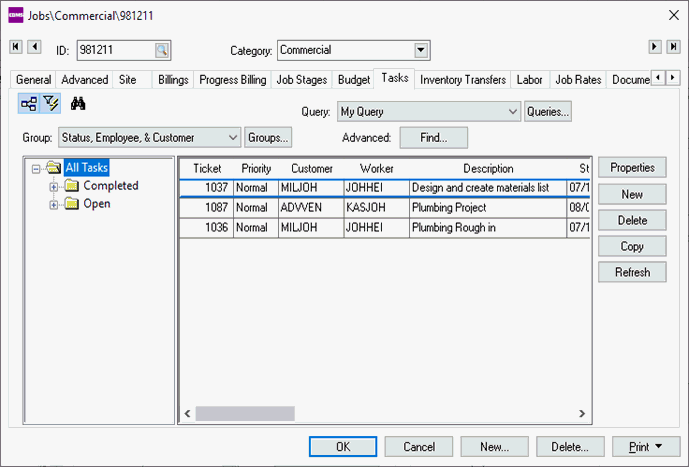This screenshot has height=467, width=689.
Task: Go to first record arrow icon
Action: tap(16, 47)
